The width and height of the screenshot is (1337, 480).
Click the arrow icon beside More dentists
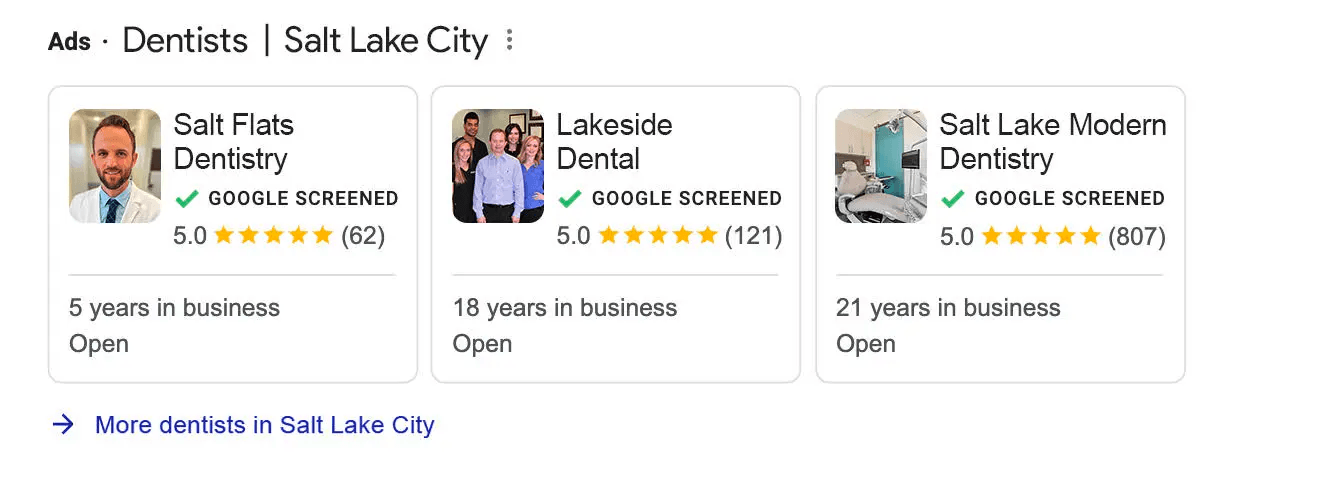pyautogui.click(x=63, y=425)
